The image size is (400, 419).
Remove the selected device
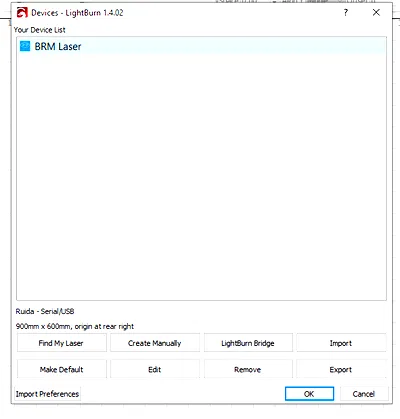click(248, 369)
